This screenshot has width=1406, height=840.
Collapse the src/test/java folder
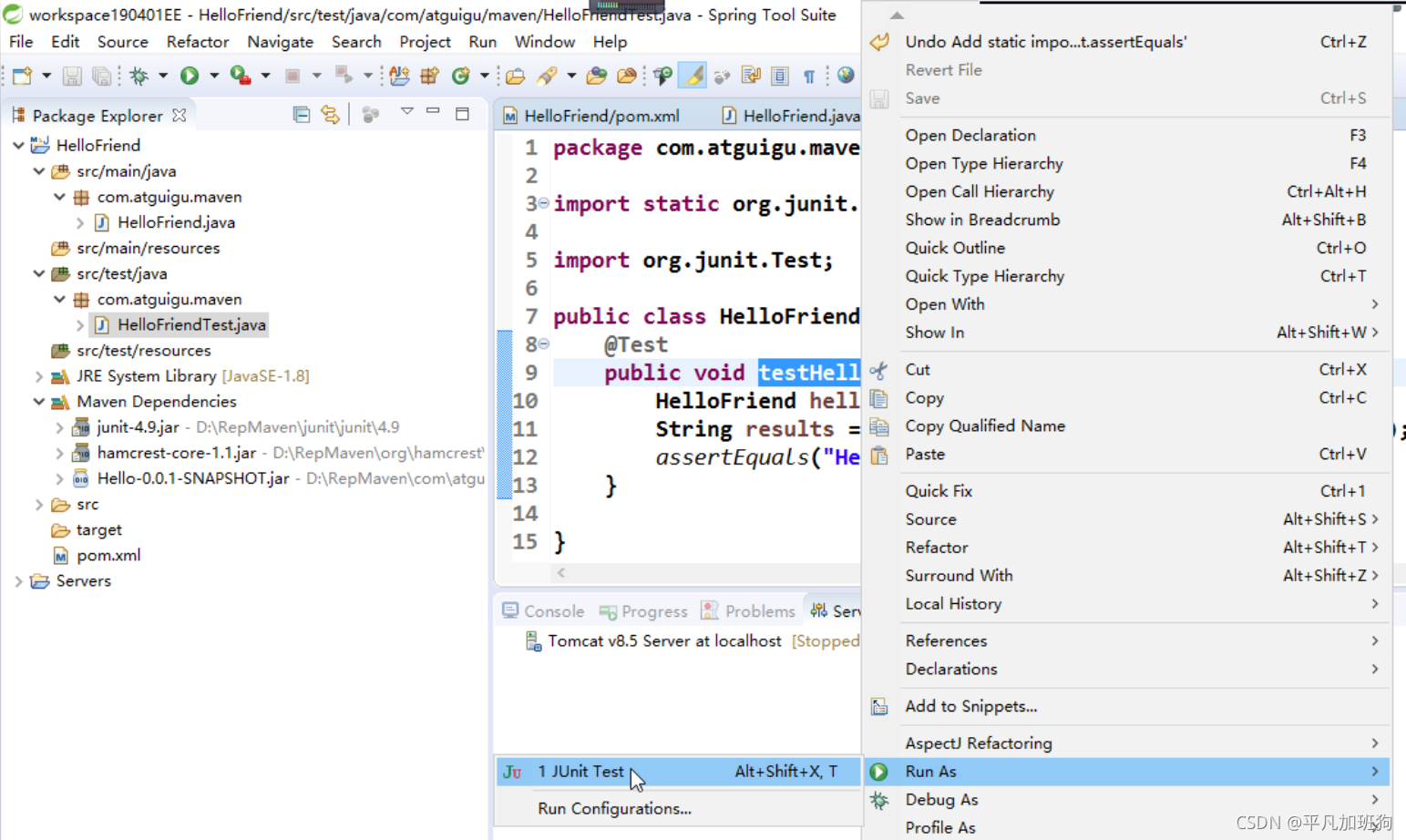pyautogui.click(x=38, y=273)
